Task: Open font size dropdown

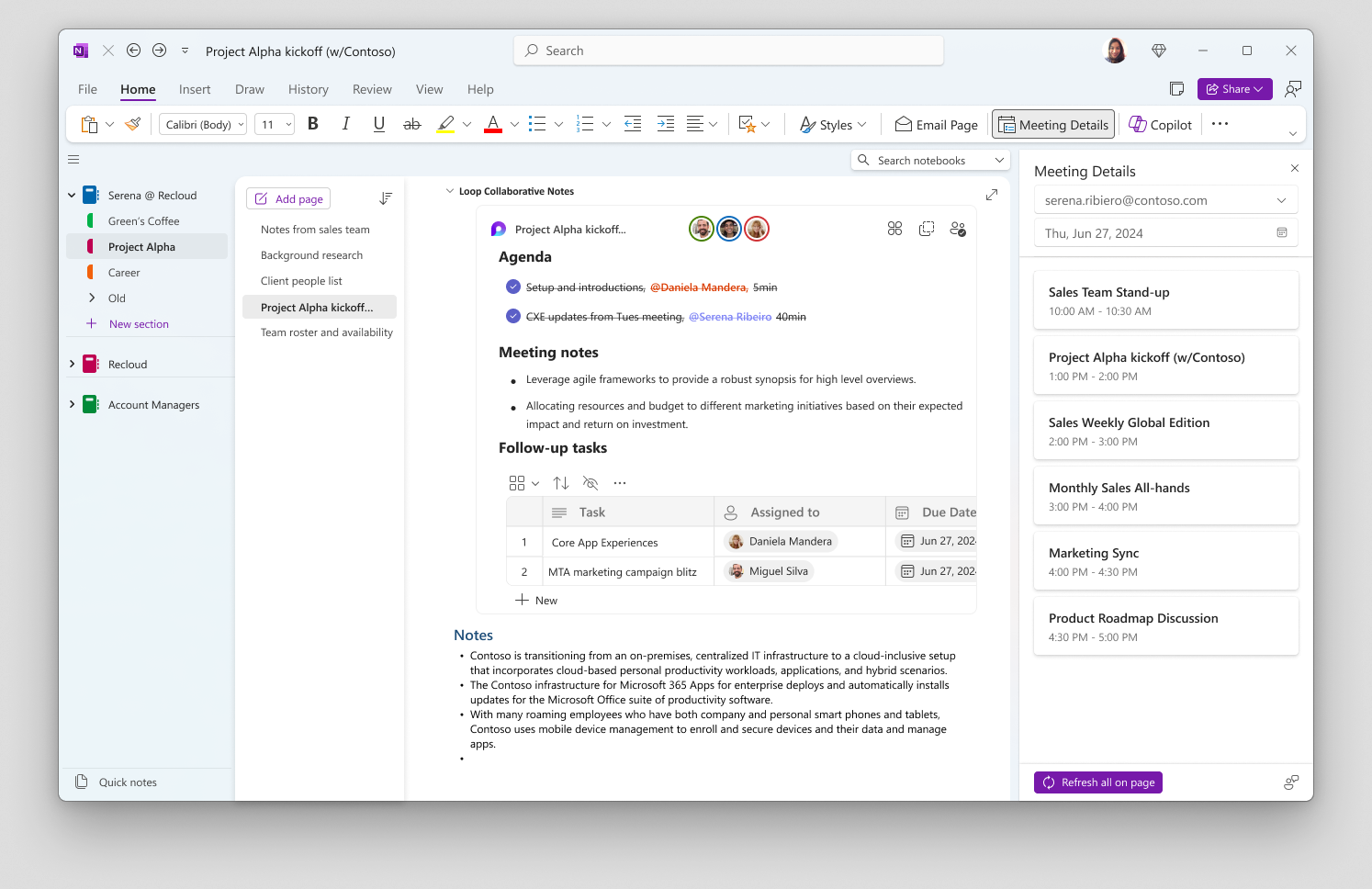Action: coord(275,124)
